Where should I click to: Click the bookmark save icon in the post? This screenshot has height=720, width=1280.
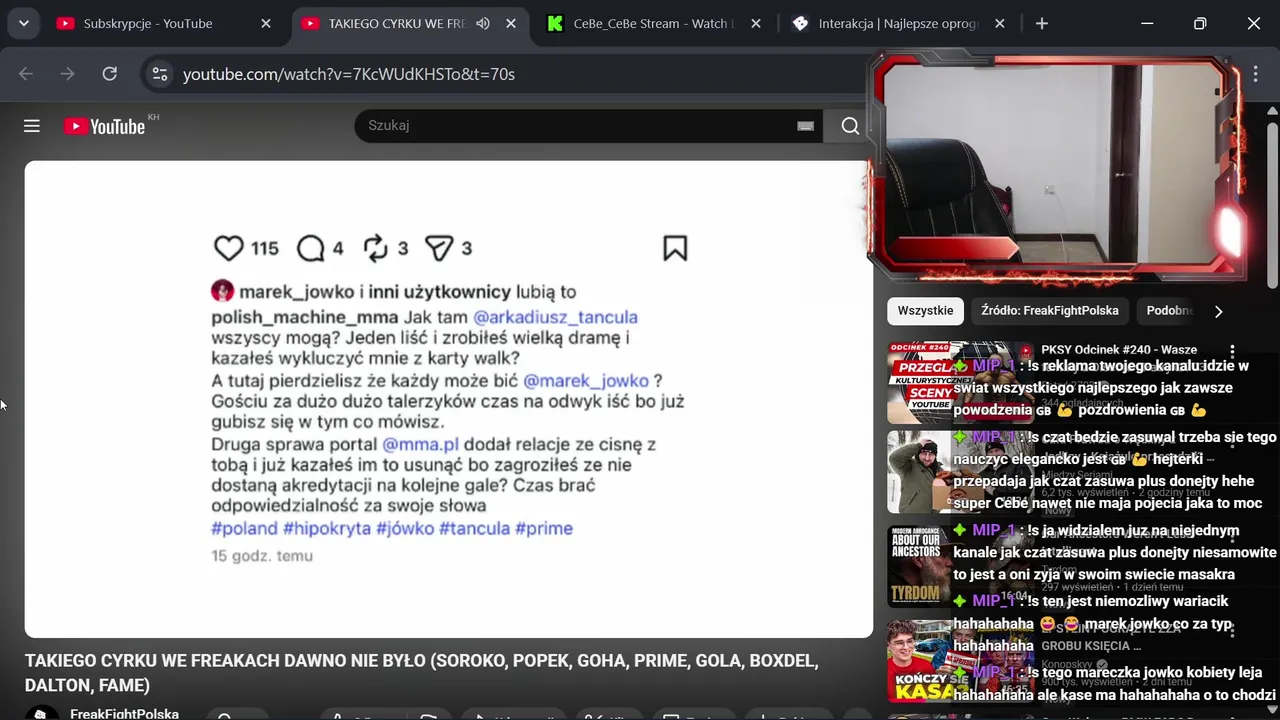(x=675, y=248)
